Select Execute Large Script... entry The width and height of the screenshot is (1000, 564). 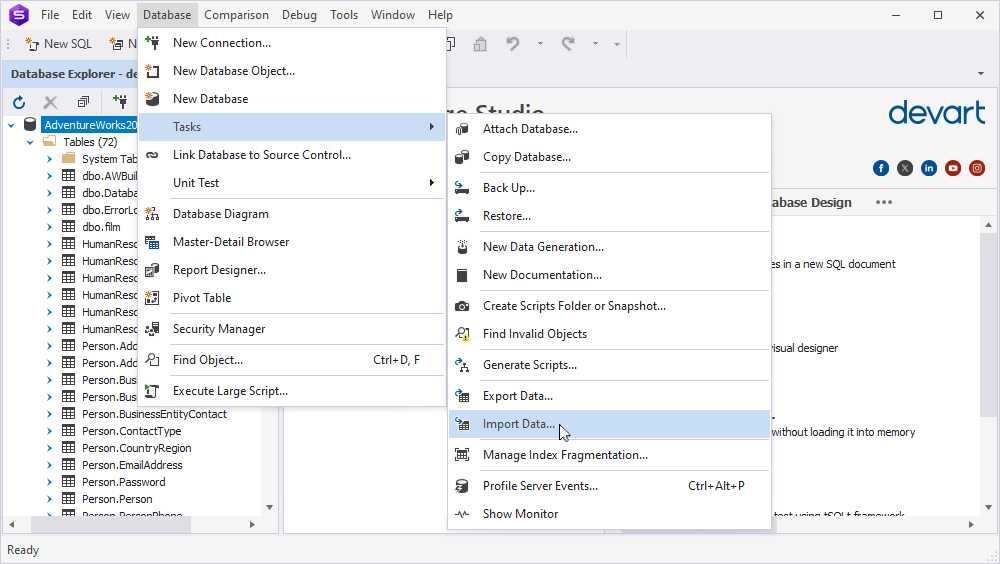click(292, 391)
